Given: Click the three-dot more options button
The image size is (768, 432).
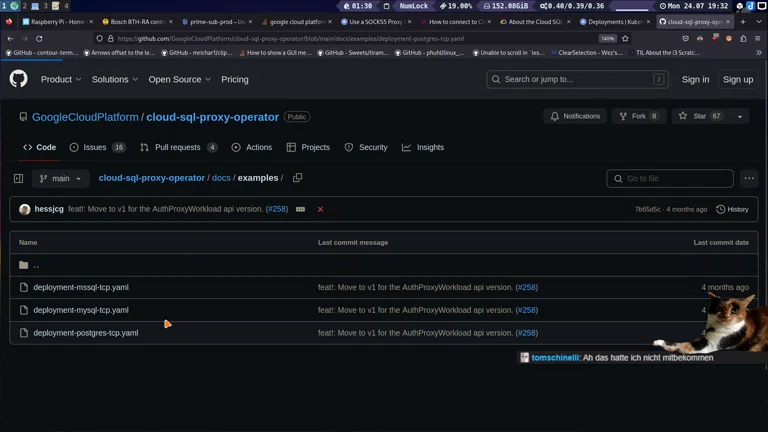Looking at the screenshot, I should (748, 178).
